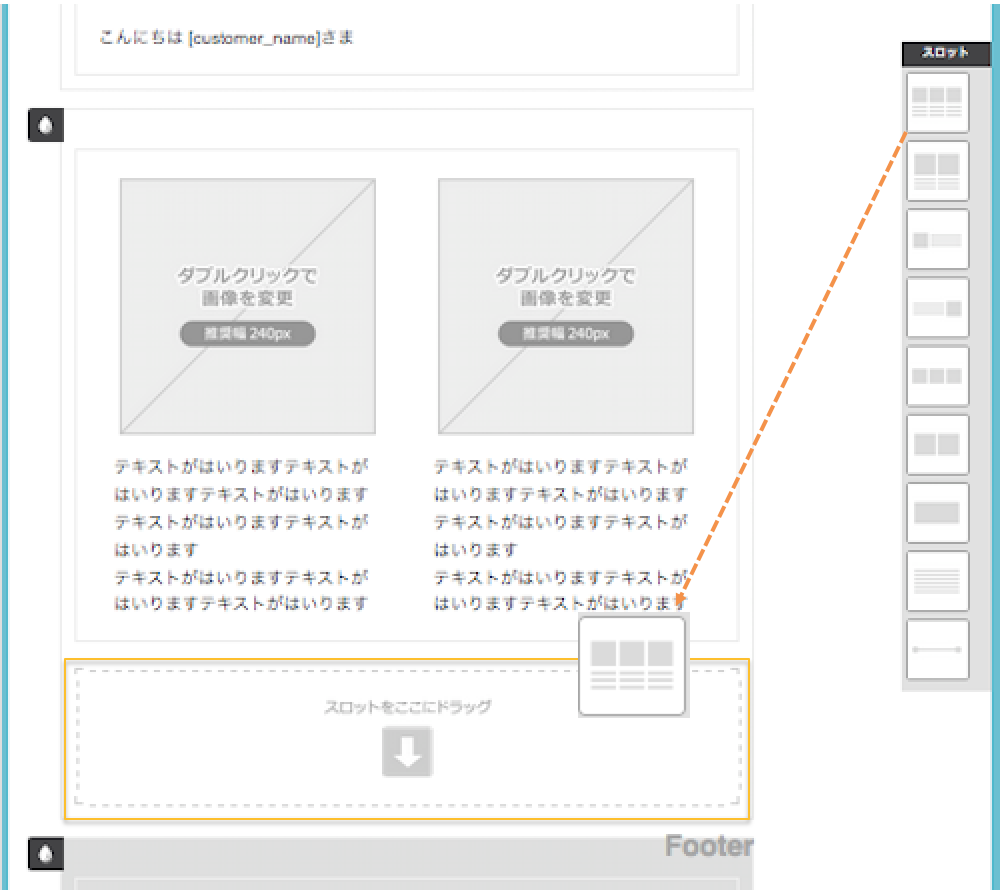Click the dragged three-column slot thumbnail

(632, 666)
